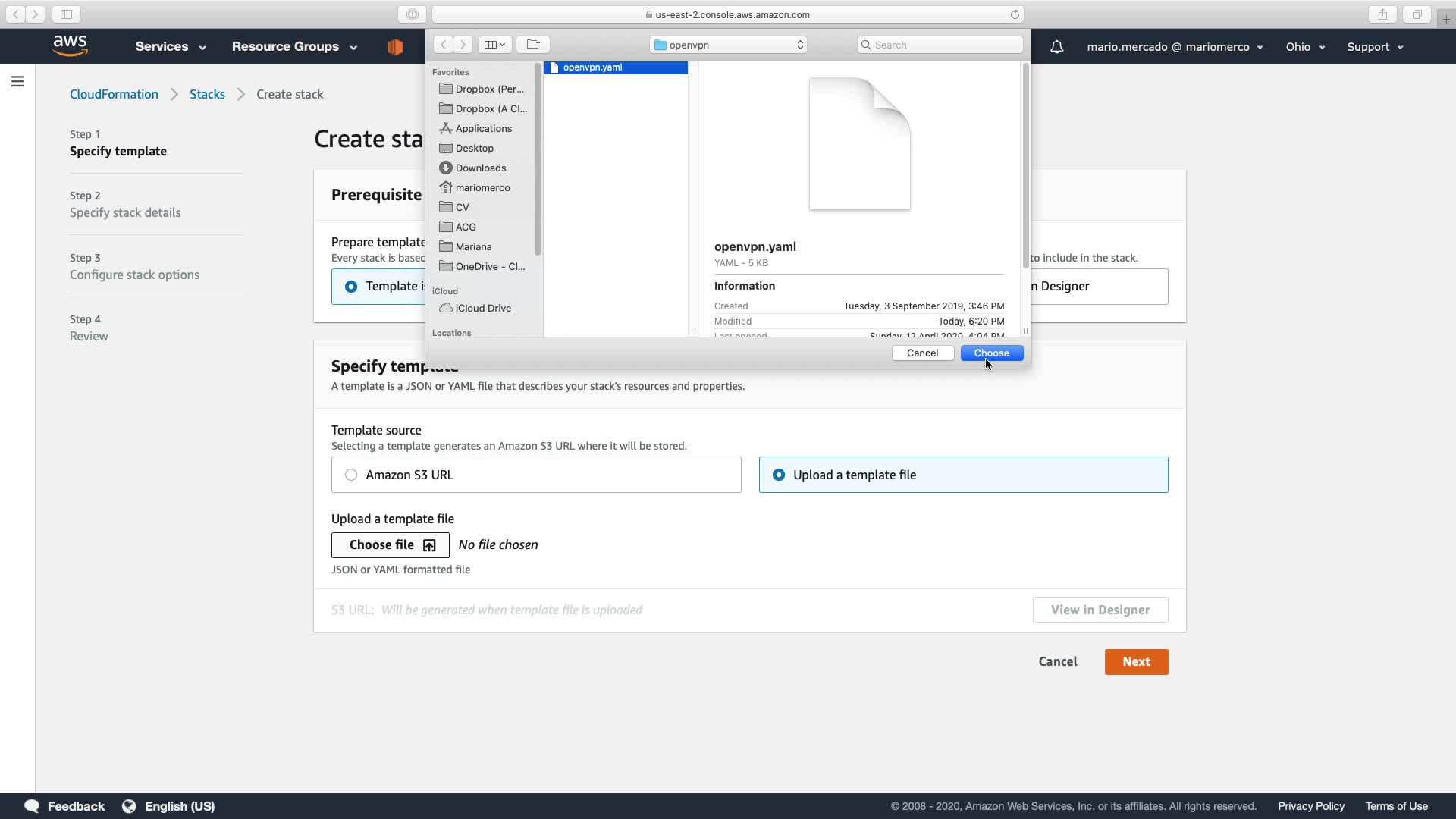The height and width of the screenshot is (819, 1456).
Task: Open the openvpn folder path dropdown
Action: (728, 45)
